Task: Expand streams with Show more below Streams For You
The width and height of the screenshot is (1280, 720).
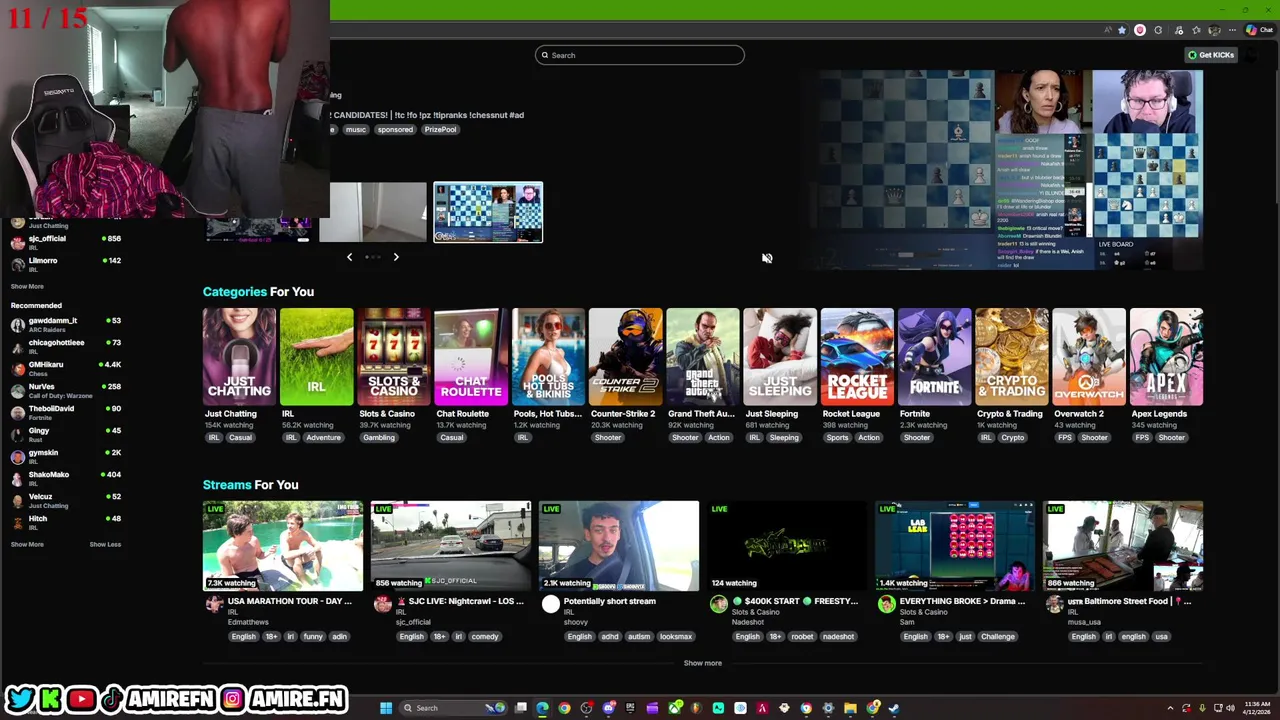Action: [x=702, y=663]
